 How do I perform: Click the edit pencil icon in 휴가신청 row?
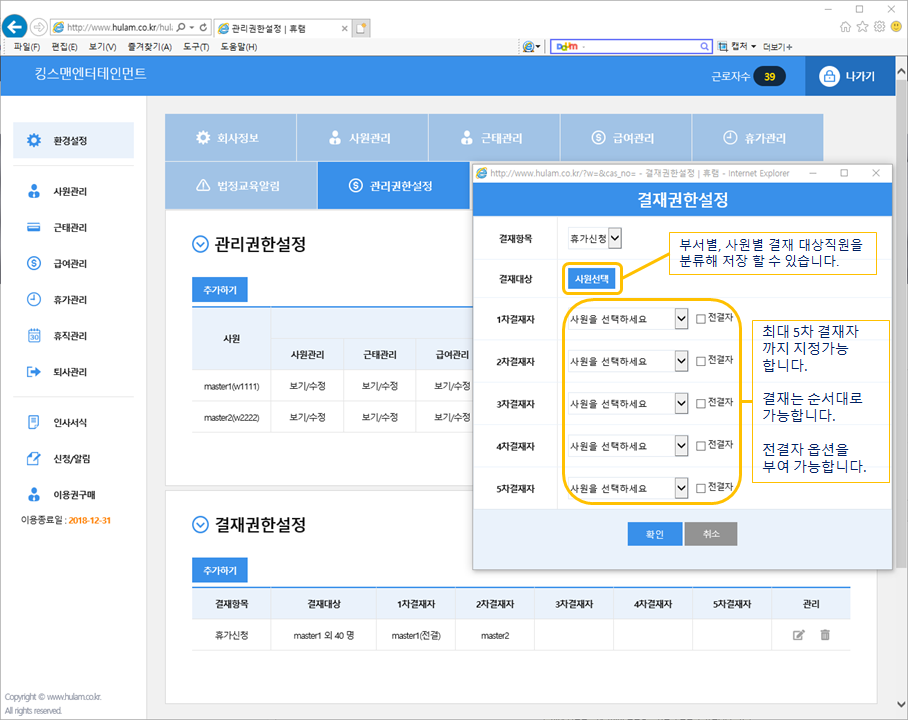tap(798, 635)
